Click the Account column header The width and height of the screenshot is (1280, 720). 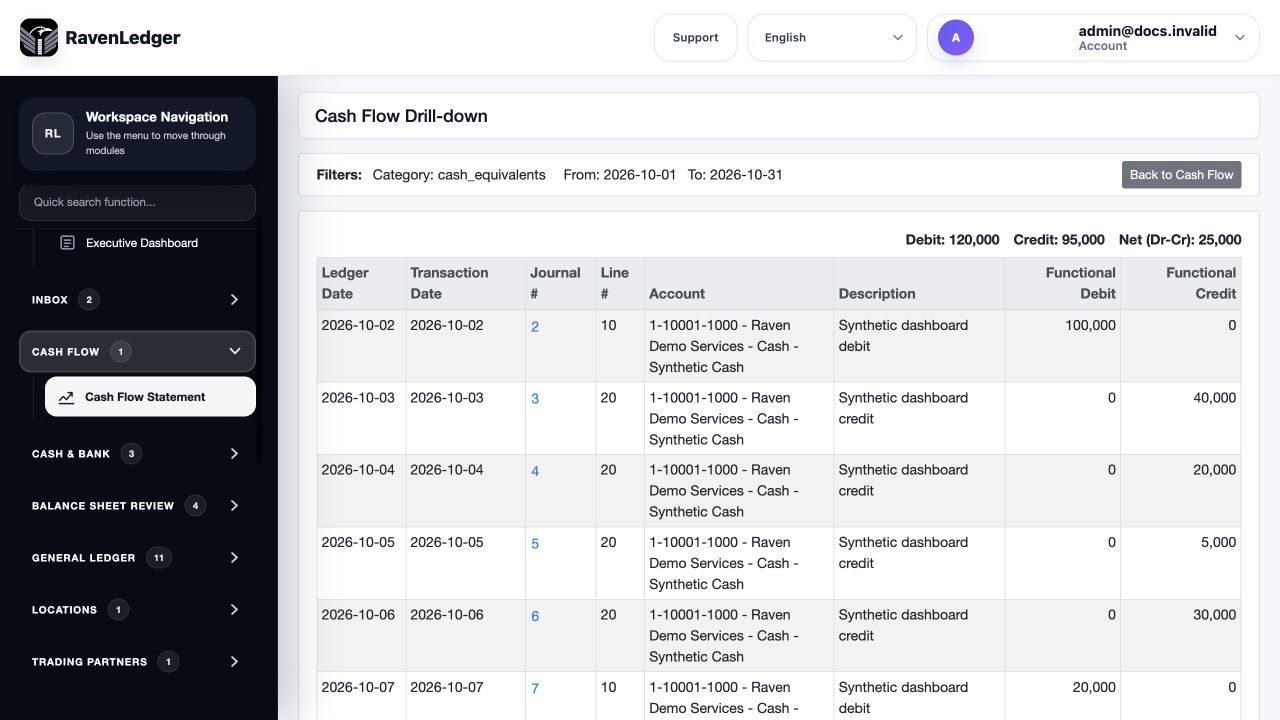[739, 283]
